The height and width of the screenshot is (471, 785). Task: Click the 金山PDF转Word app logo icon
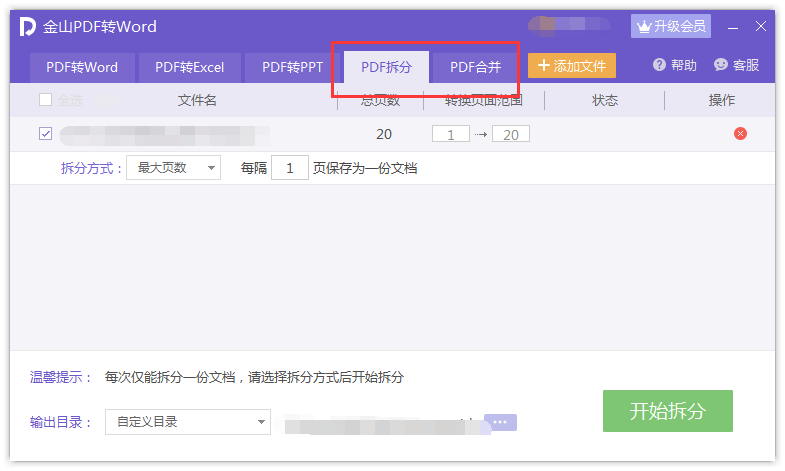(x=28, y=27)
